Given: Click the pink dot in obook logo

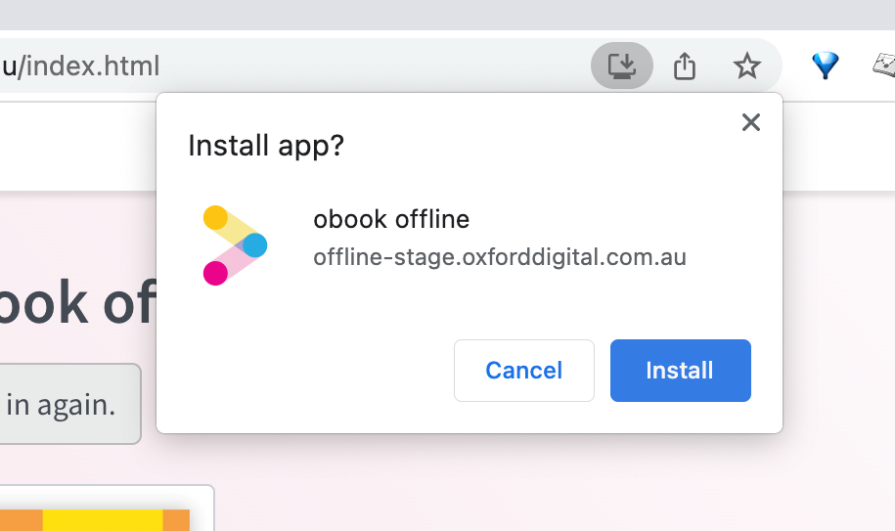Looking at the screenshot, I should point(215,273).
